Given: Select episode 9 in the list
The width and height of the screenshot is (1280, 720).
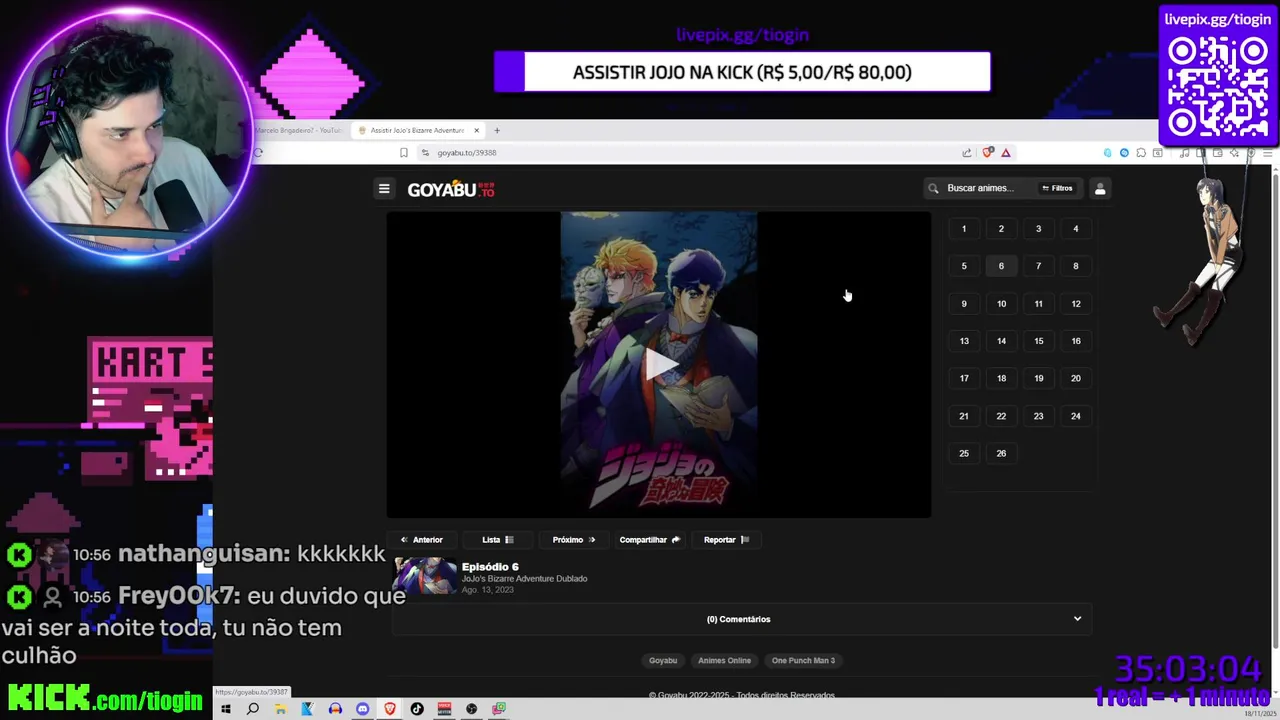Looking at the screenshot, I should (x=964, y=304).
